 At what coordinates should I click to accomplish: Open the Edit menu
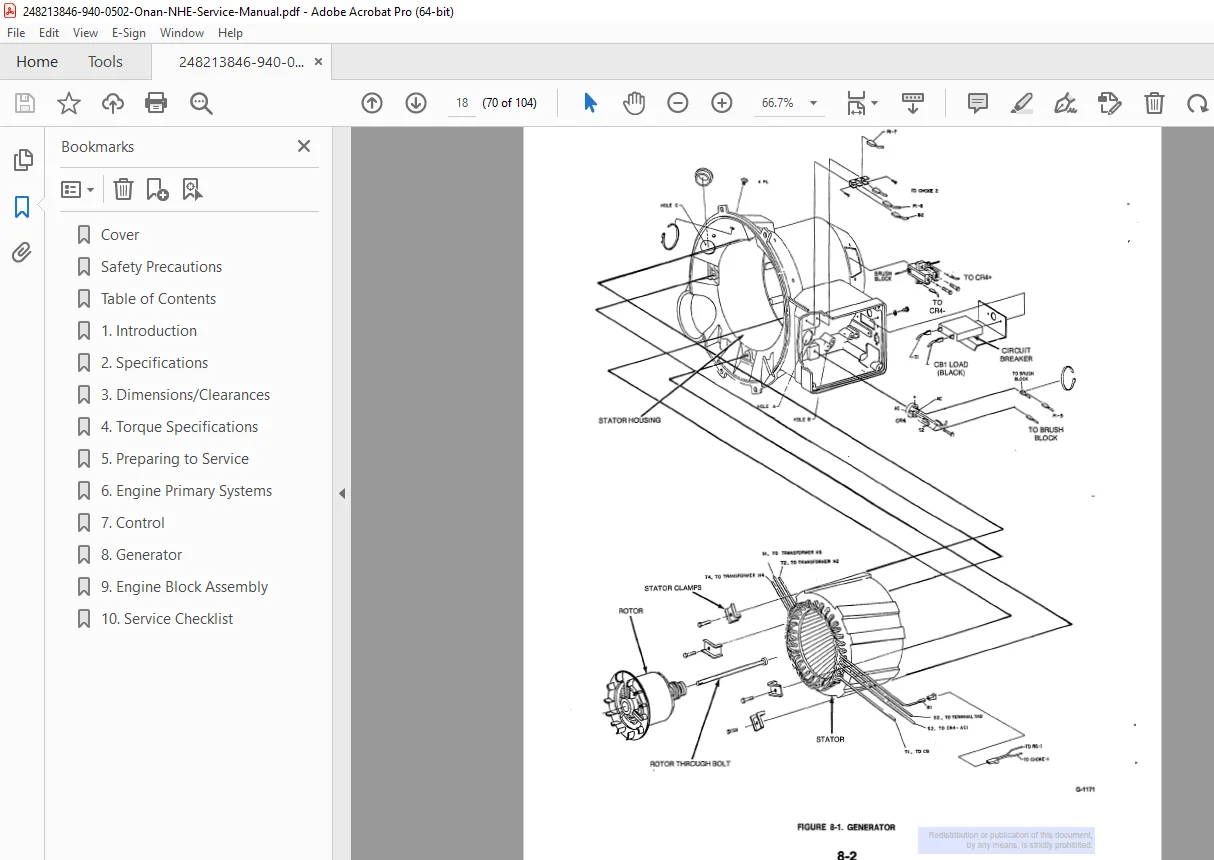point(49,33)
